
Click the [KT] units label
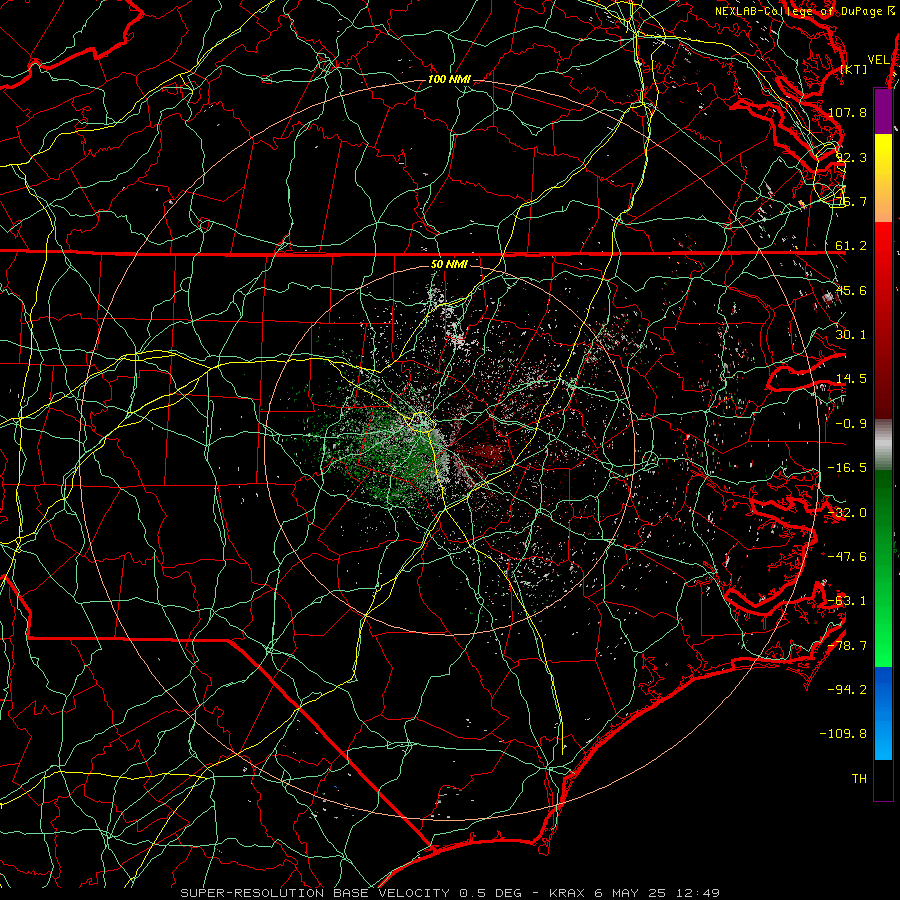(x=854, y=69)
